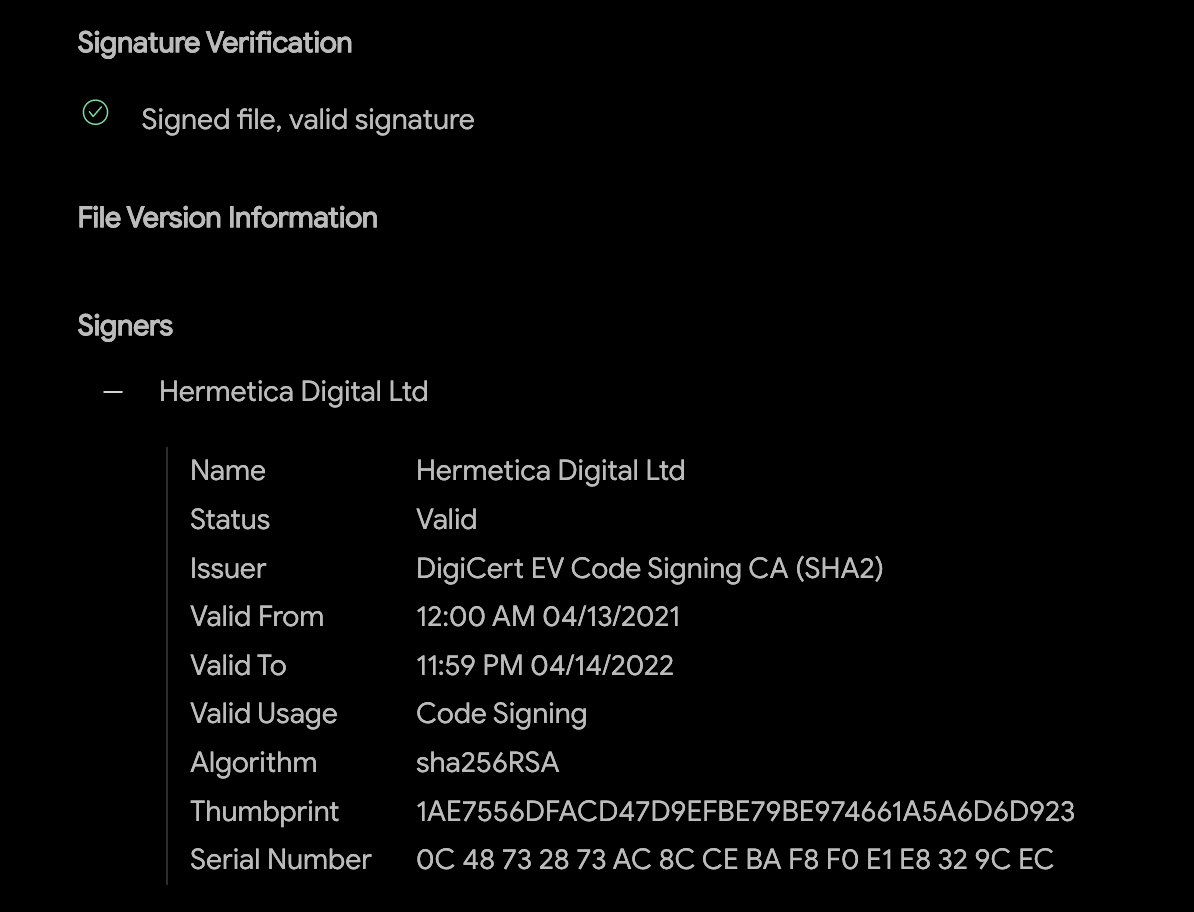Click the Signers section heading
This screenshot has height=912, width=1194.
tap(125, 326)
